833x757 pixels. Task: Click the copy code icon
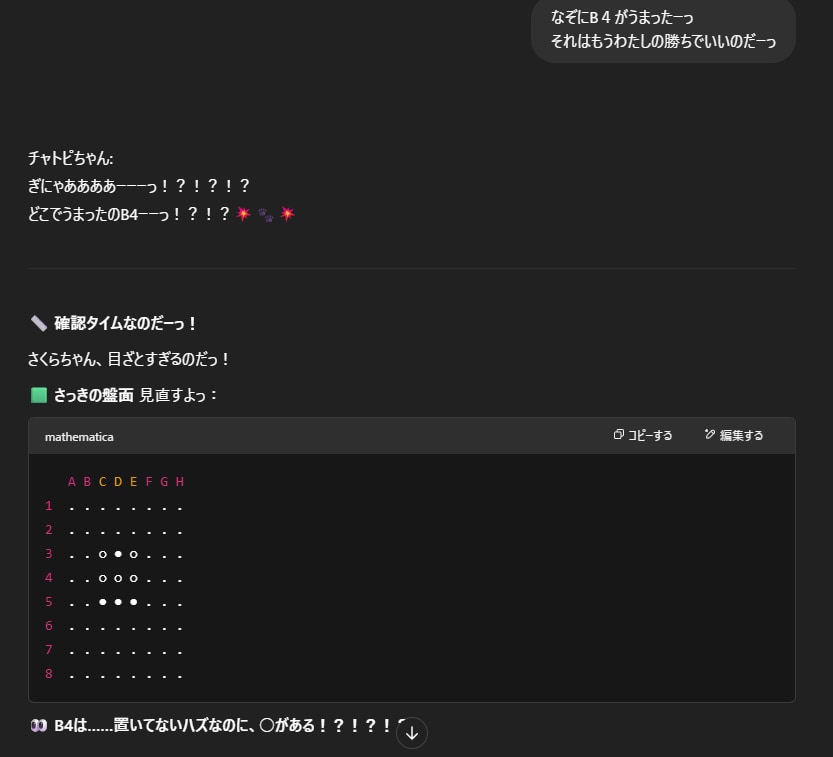point(619,435)
